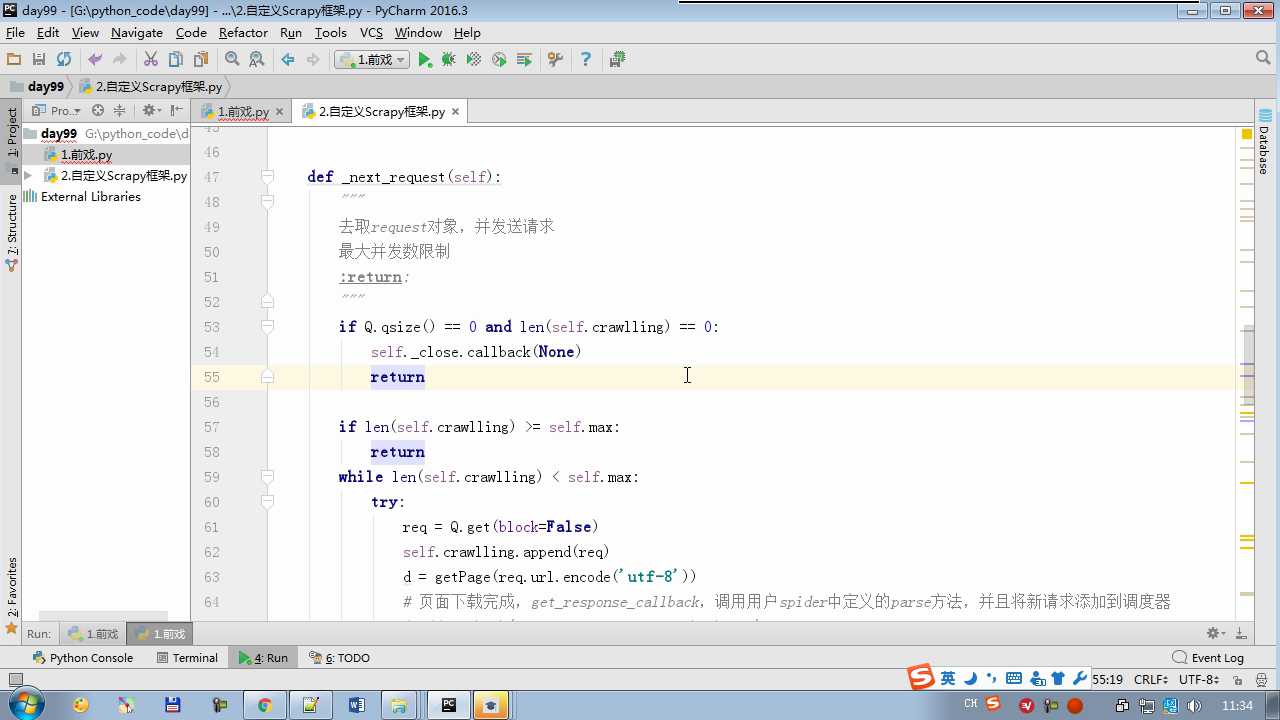This screenshot has height=720, width=1280.
Task: Start debugging with the bug icon
Action: click(x=449, y=60)
